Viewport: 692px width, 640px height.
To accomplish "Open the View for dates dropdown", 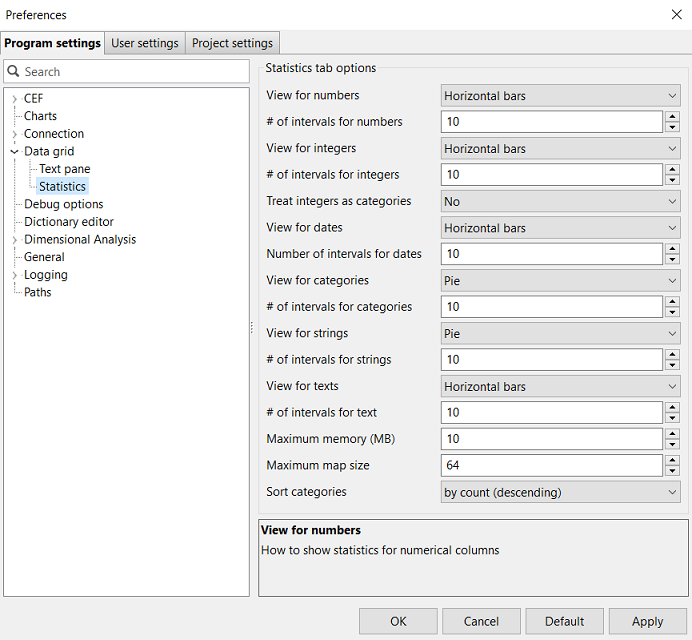I will [560, 228].
